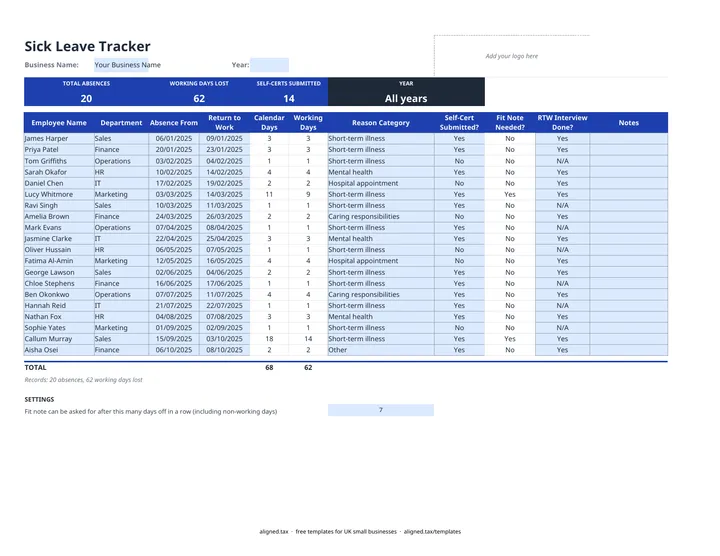Click the total calendar days 68

(269, 367)
